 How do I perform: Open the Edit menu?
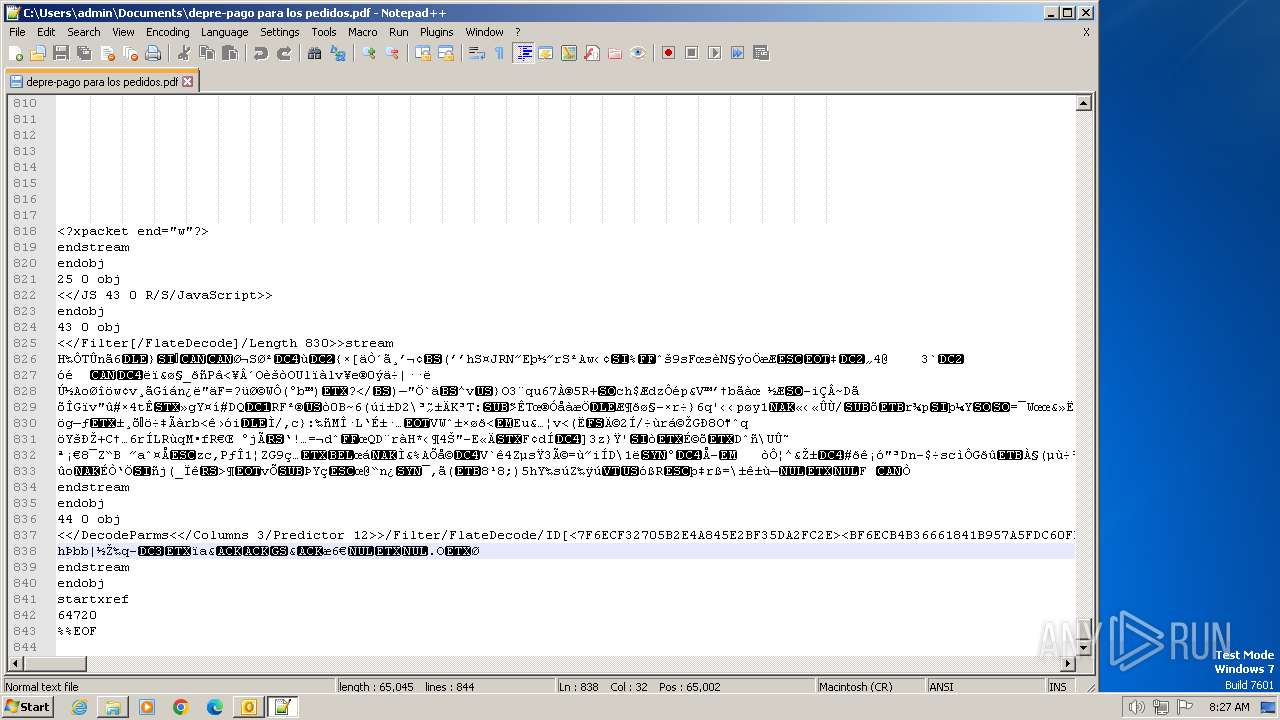tap(46, 32)
